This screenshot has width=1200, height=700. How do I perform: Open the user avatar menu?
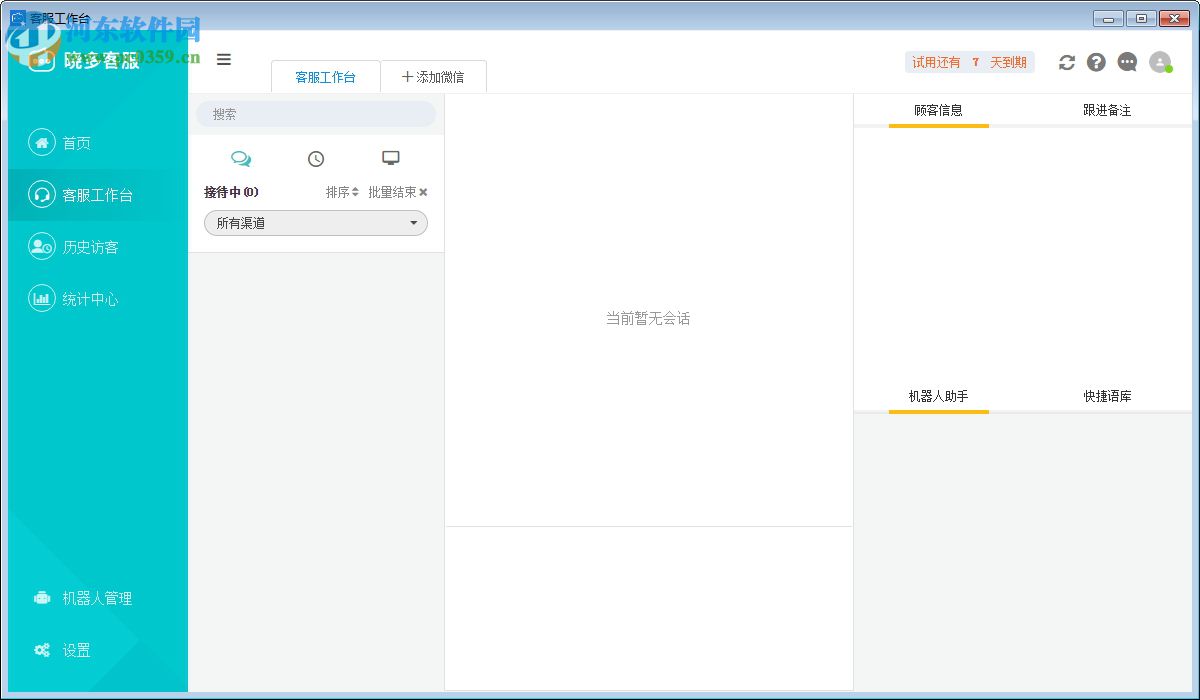tap(1160, 62)
